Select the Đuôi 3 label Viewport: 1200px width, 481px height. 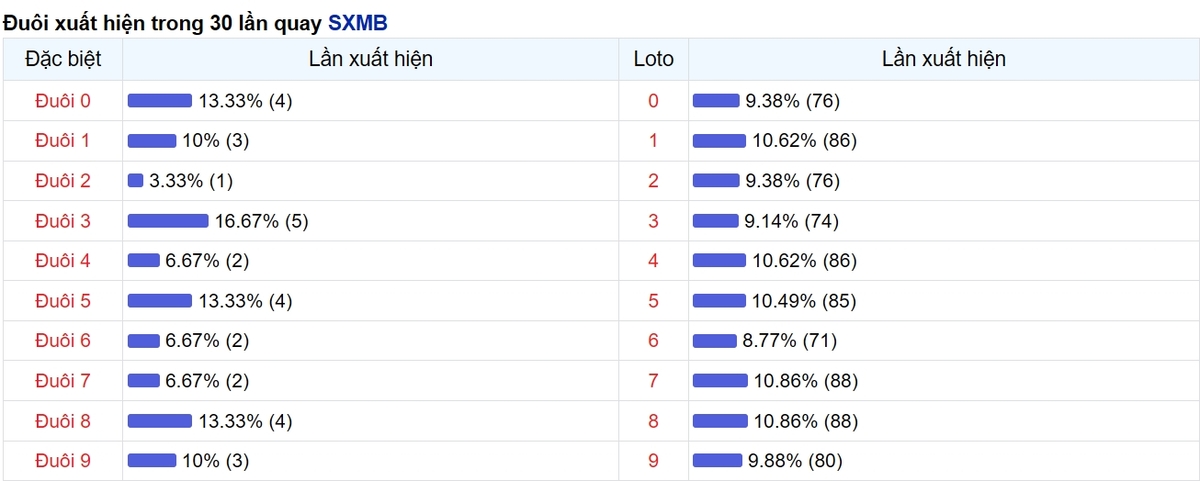(x=62, y=221)
